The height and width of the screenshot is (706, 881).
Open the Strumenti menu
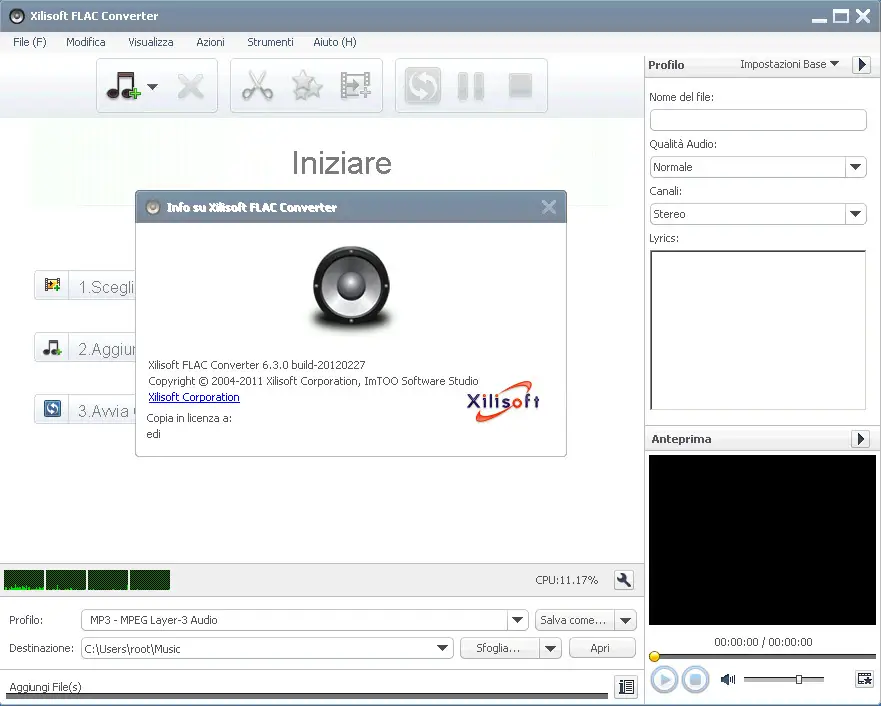(270, 42)
